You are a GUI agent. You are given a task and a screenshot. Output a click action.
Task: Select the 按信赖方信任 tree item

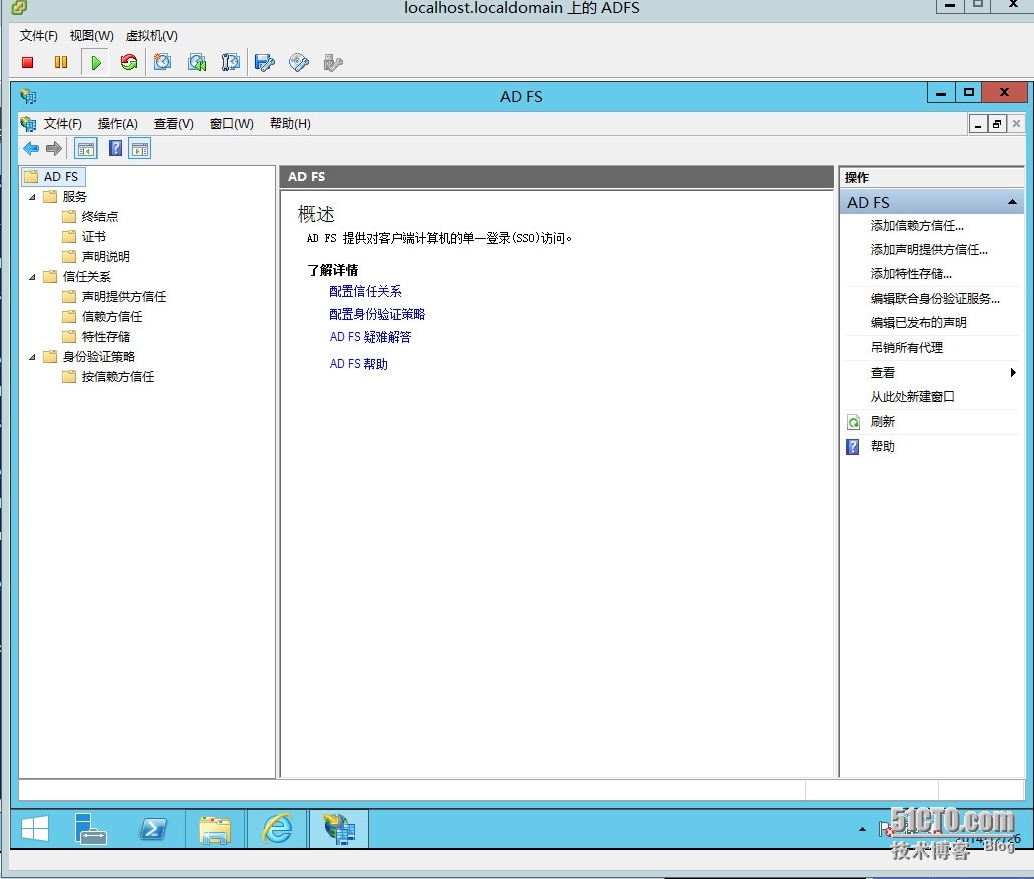coord(117,377)
